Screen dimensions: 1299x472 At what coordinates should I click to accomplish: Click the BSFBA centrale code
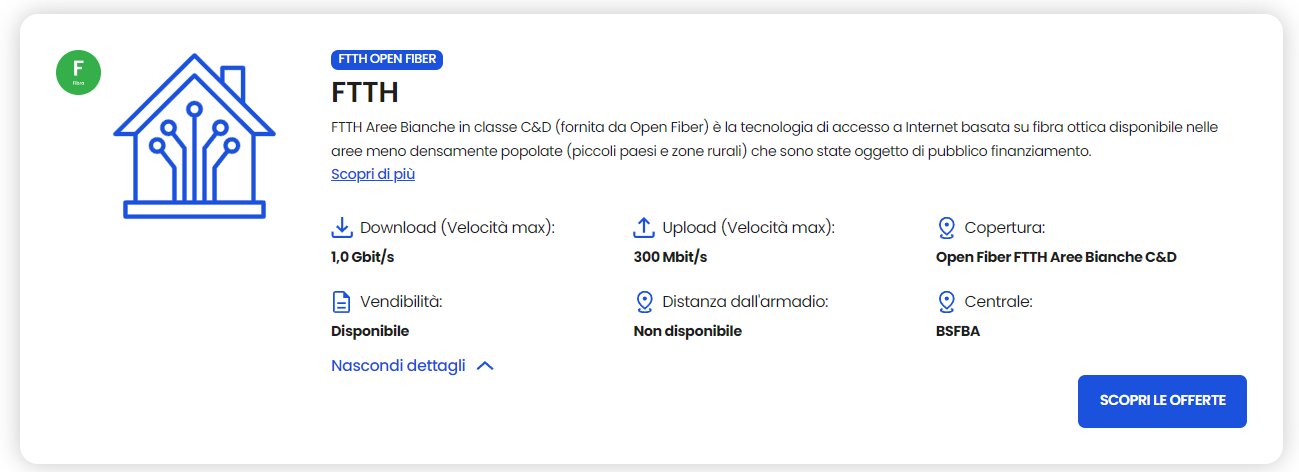click(x=957, y=331)
